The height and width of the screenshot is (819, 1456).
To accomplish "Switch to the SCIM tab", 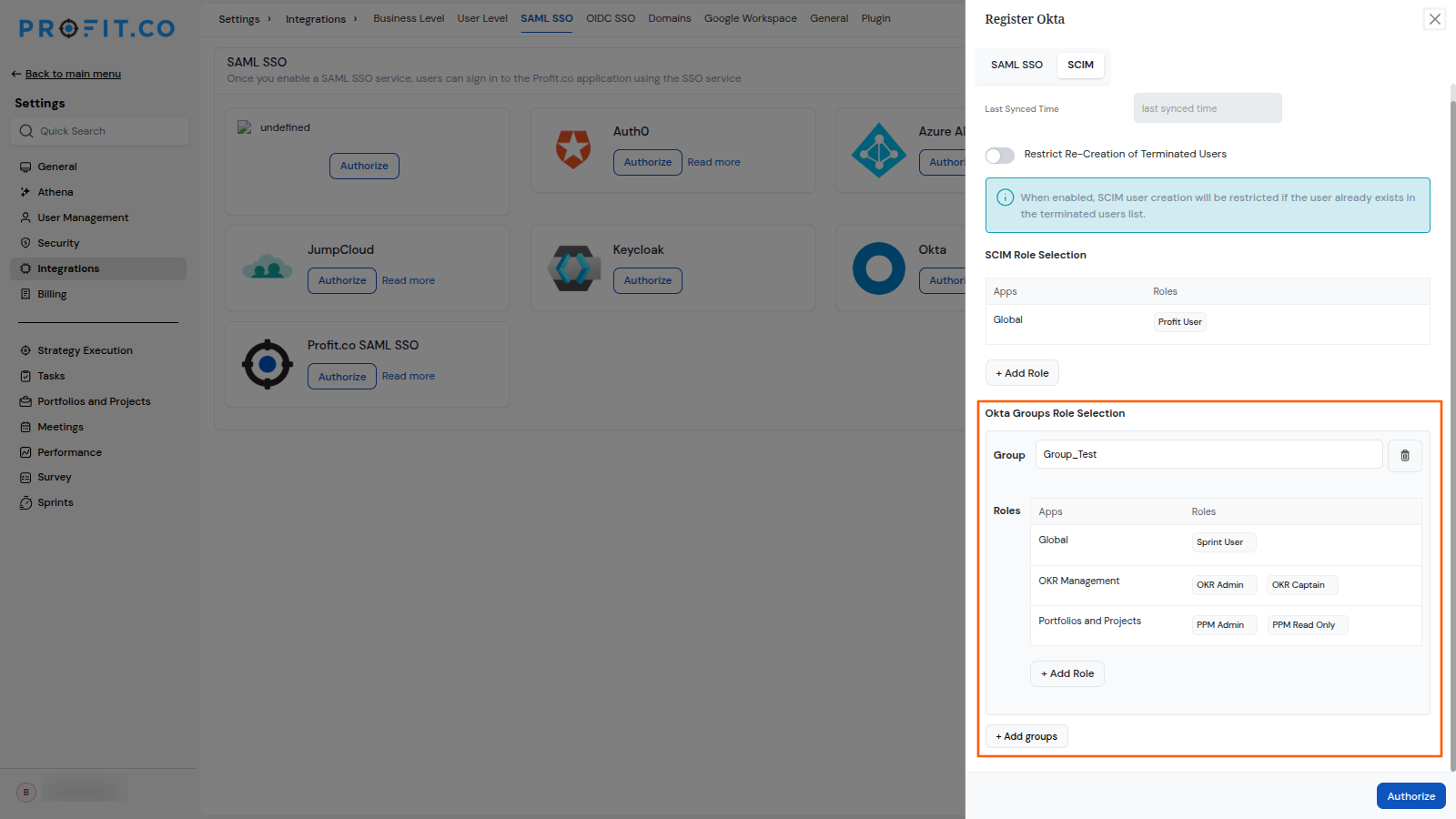I will click(1080, 66).
